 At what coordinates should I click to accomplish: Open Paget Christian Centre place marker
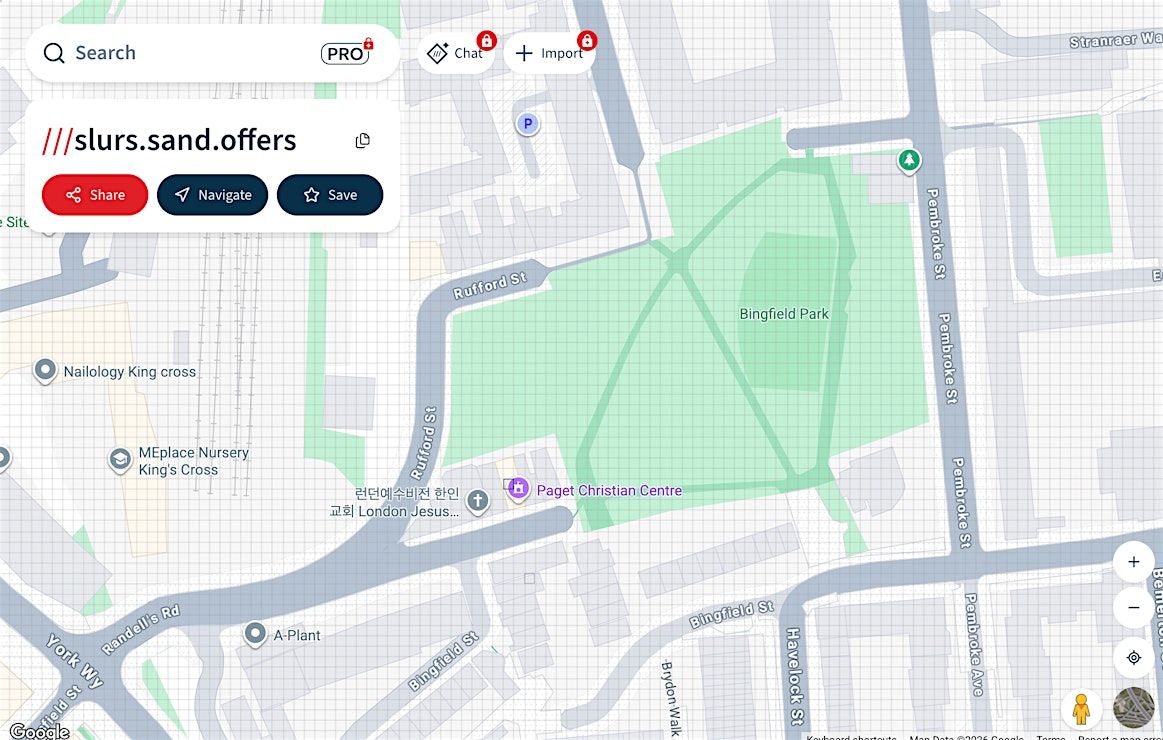click(x=518, y=489)
